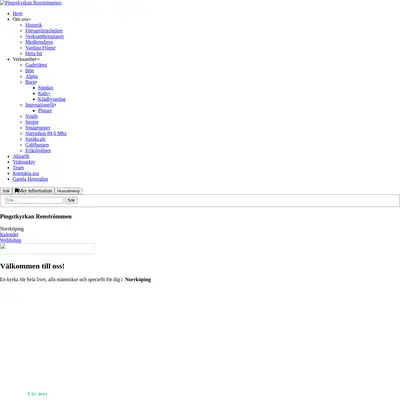The height and width of the screenshot is (400, 400).
Task: Expand the Om oss submenu chevron
Action: (30, 19)
